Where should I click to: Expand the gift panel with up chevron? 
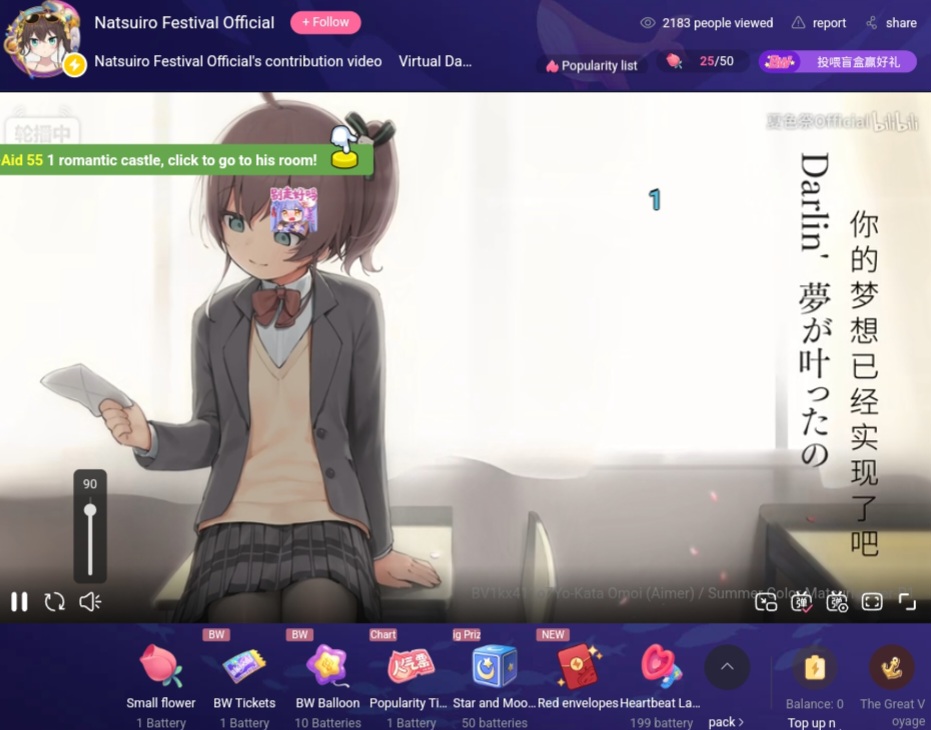pos(727,666)
